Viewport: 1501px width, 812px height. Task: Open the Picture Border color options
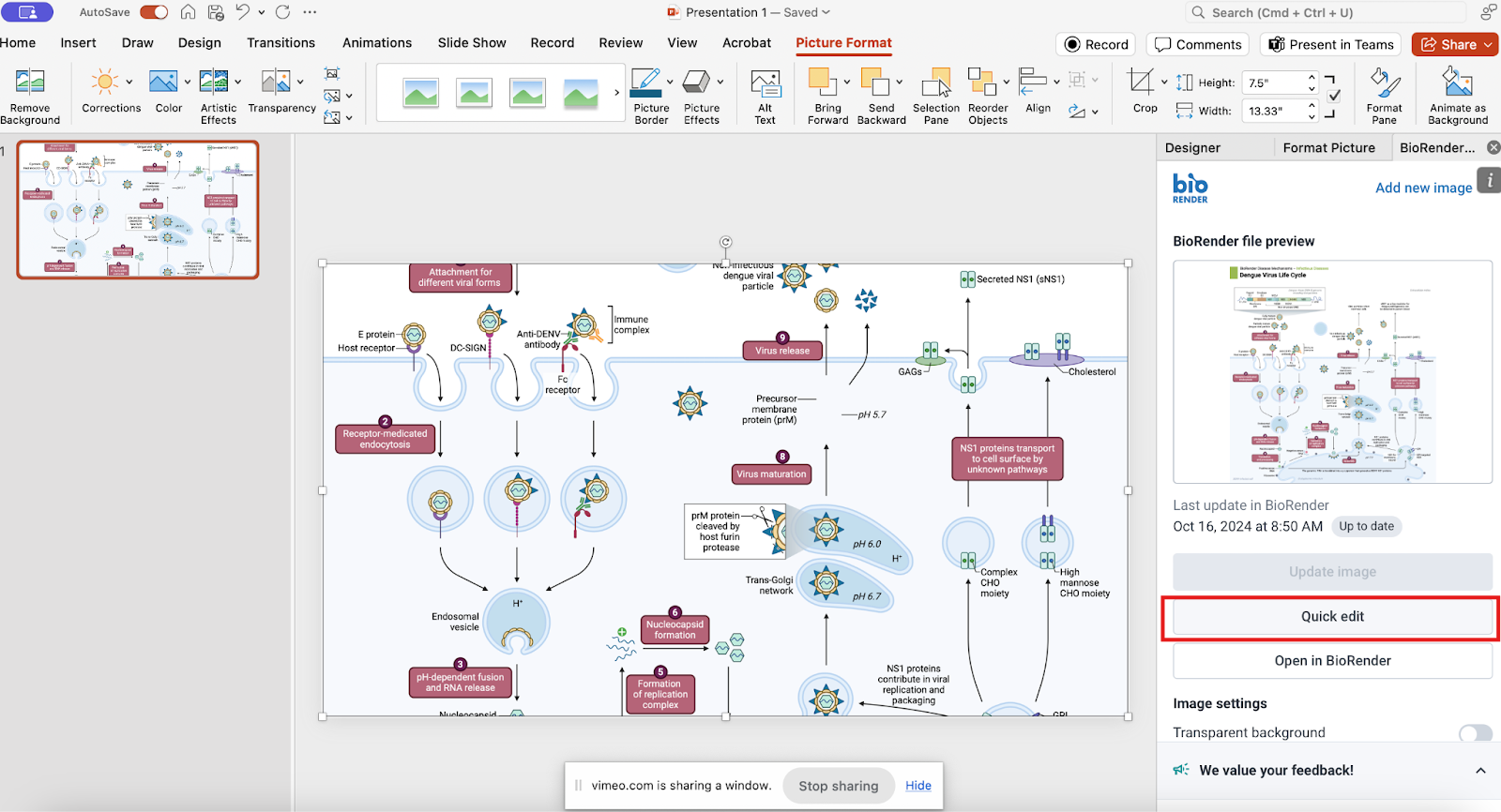[x=670, y=82]
